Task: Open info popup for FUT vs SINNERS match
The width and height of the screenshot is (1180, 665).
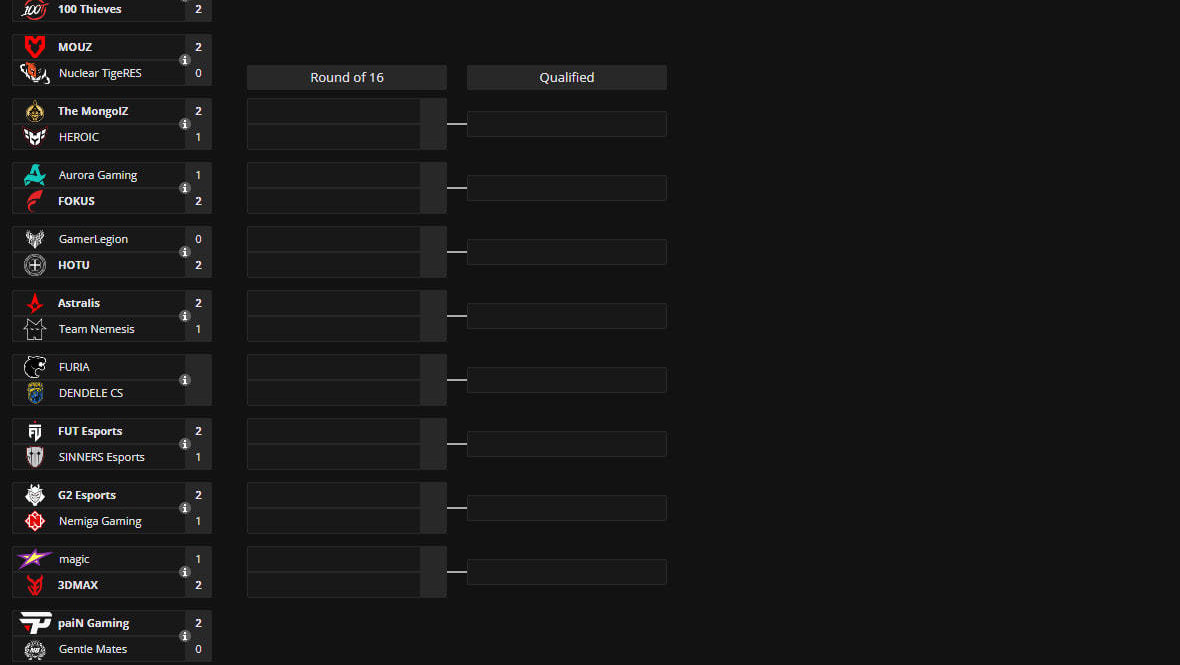Action: pyautogui.click(x=184, y=444)
